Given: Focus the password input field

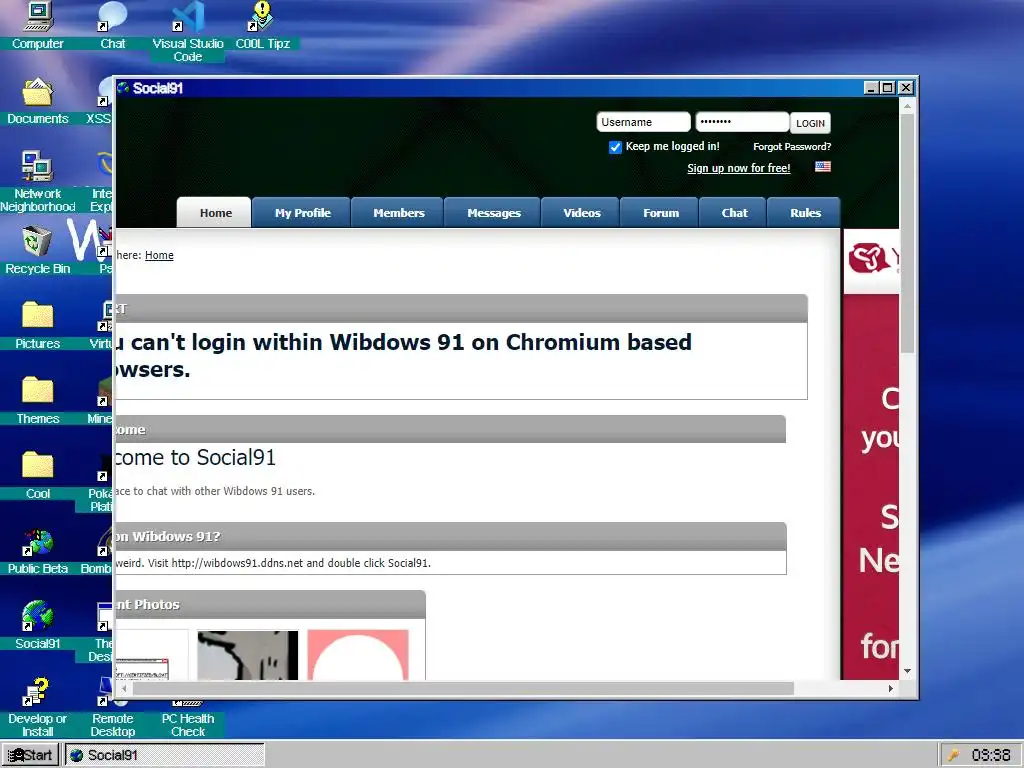Looking at the screenshot, I should coord(742,122).
